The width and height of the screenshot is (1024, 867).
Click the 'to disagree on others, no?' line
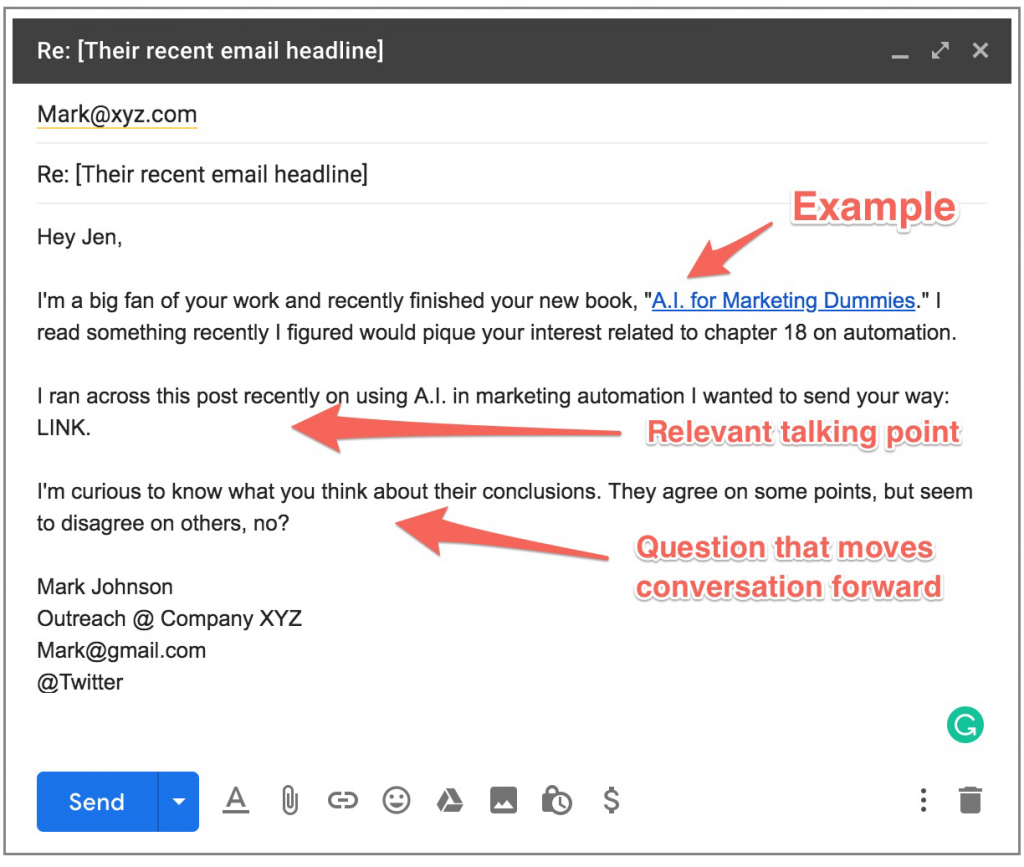tap(163, 524)
